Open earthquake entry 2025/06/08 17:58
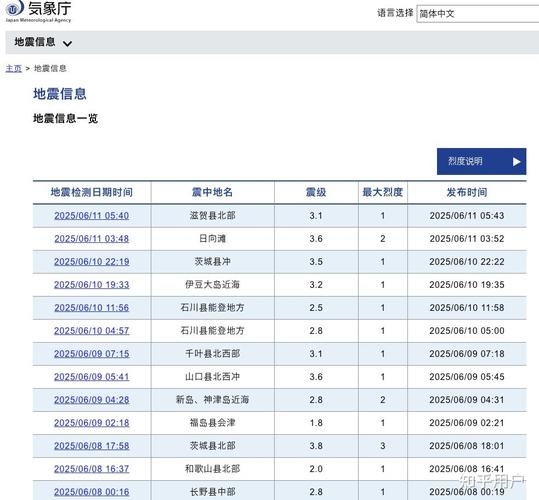Screen dimensions: 539x500 tap(91, 446)
